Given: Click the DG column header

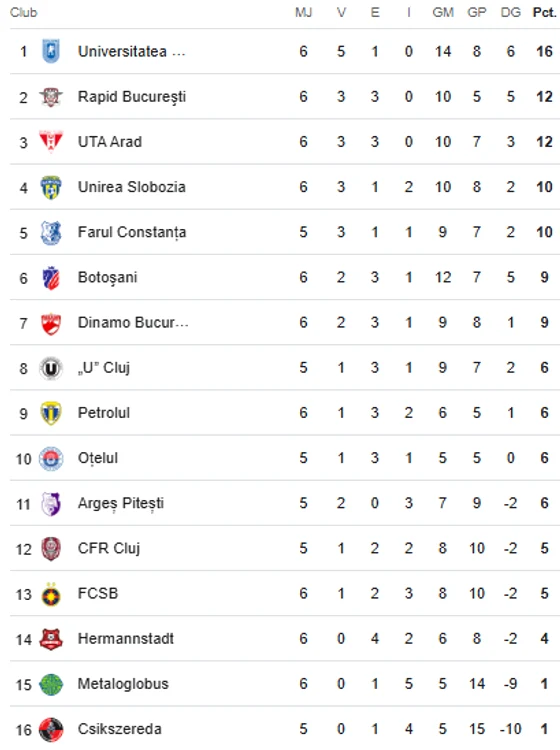Looking at the screenshot, I should tap(511, 12).
